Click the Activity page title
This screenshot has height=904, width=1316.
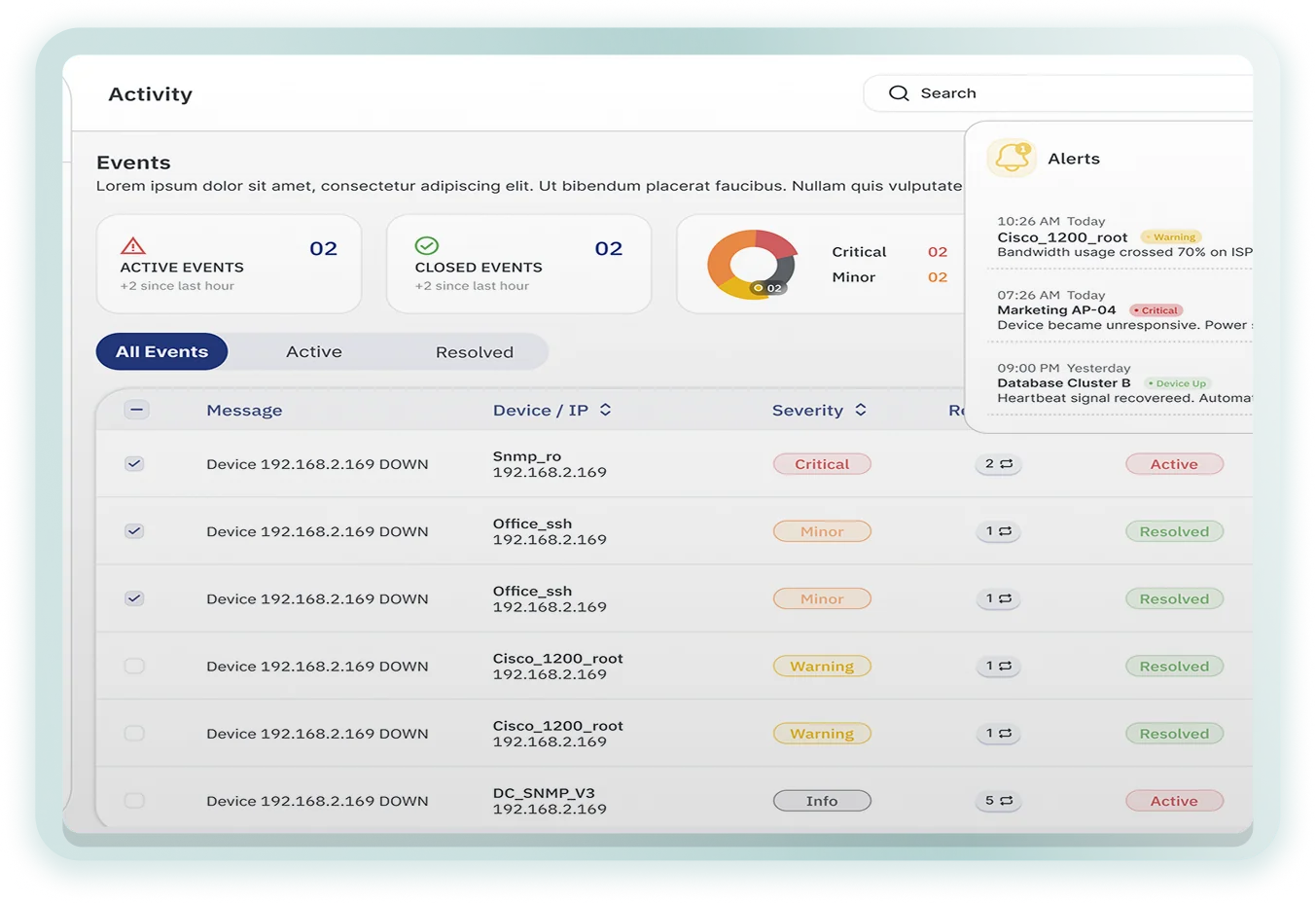[151, 94]
